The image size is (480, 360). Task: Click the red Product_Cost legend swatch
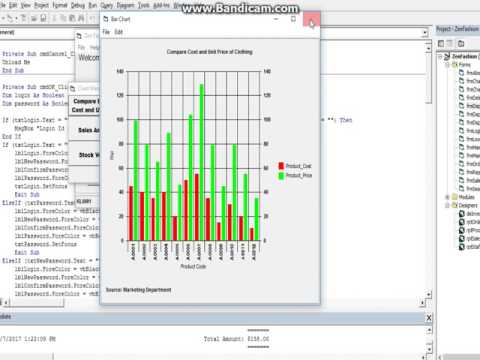pos(281,166)
